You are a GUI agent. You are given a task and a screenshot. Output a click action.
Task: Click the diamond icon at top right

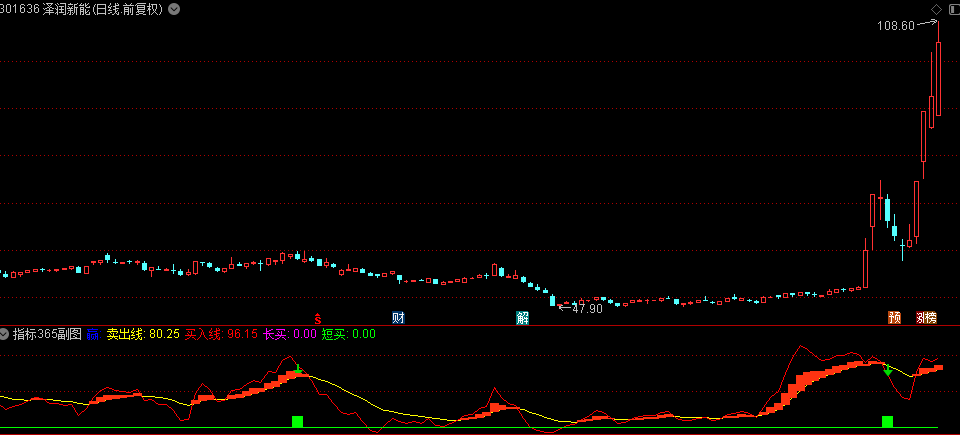(936, 9)
